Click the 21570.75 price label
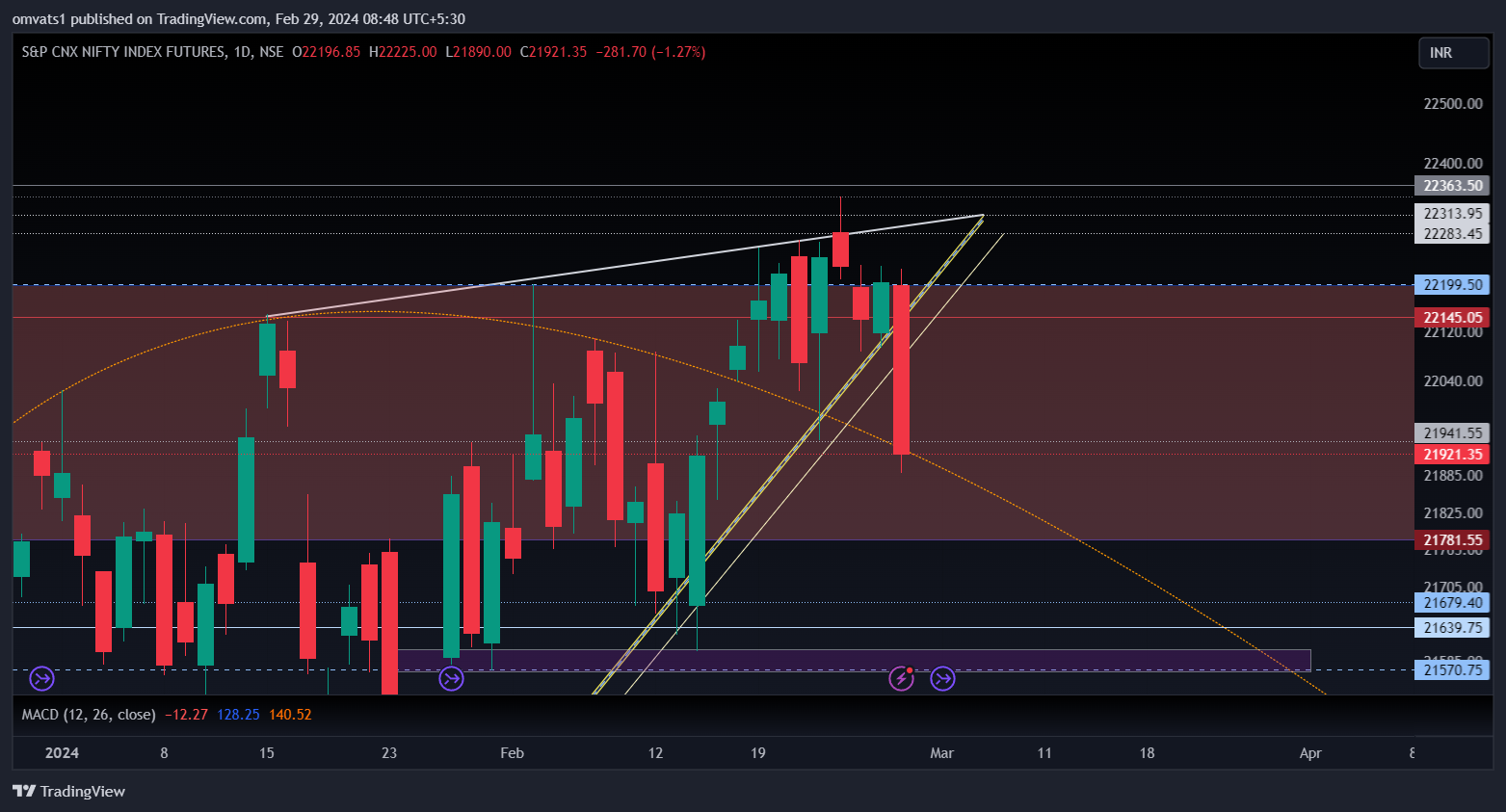Viewport: 1506px width, 812px height. (x=1452, y=670)
